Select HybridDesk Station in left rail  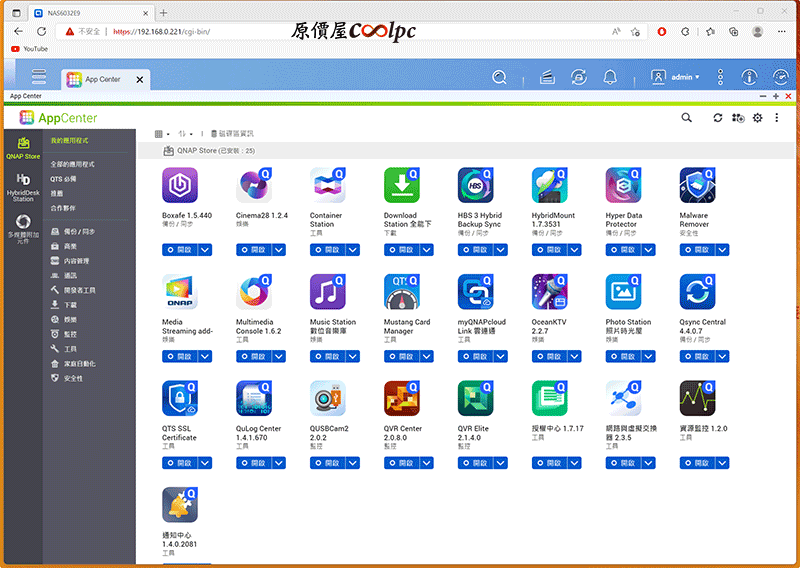[23, 187]
